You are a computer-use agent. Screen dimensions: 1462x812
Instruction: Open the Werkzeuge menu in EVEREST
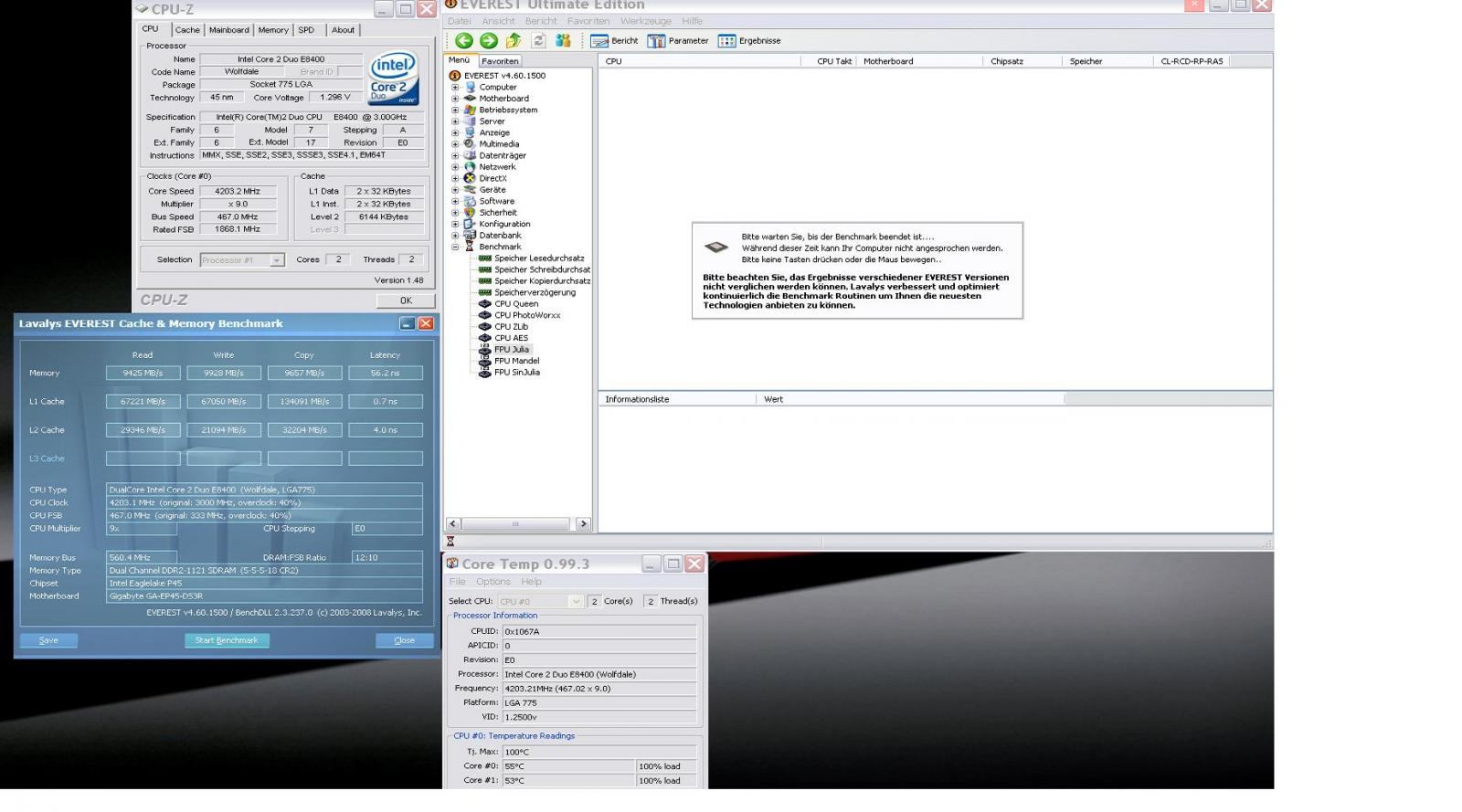646,21
